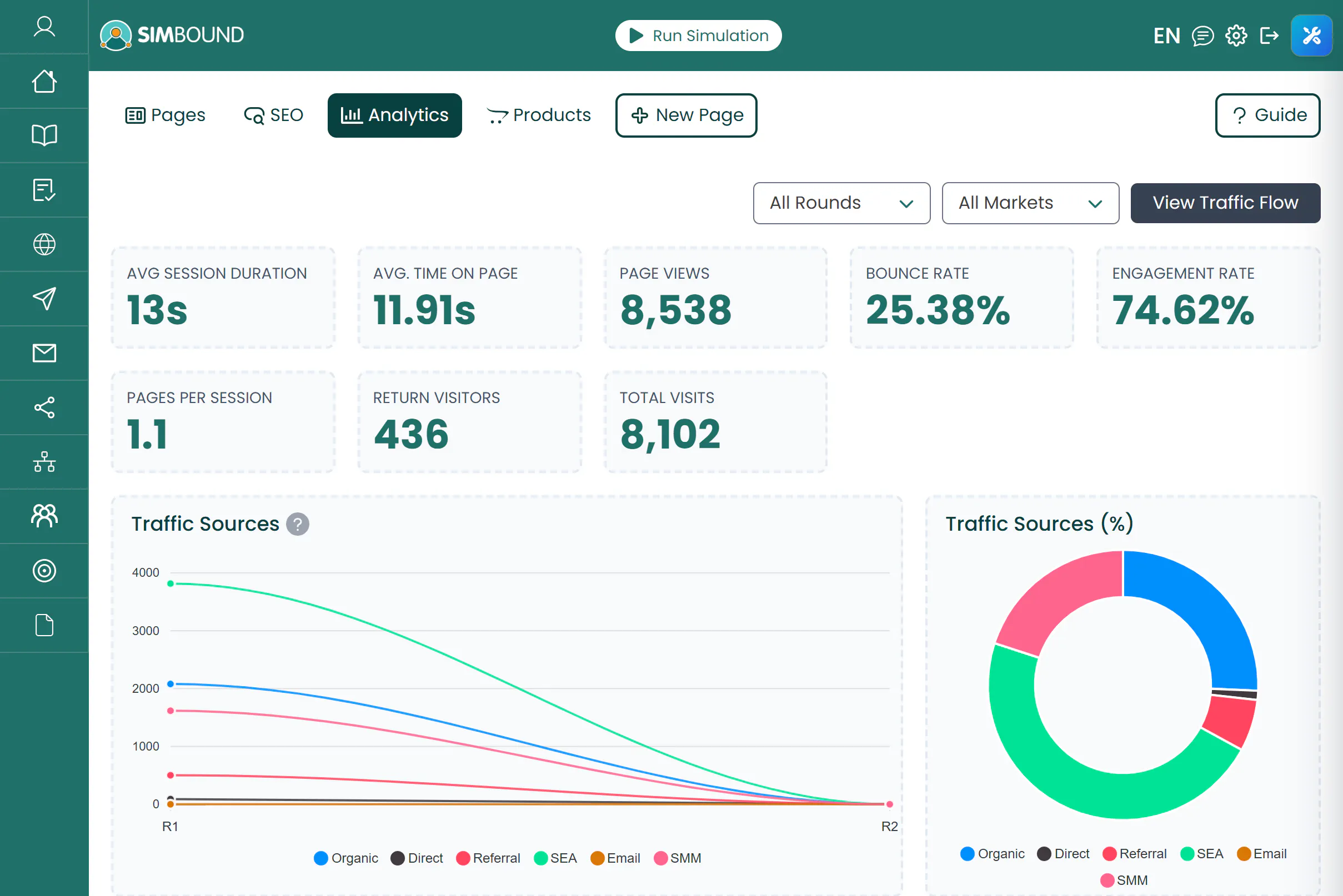
Task: Click the Referral data point at R1
Action: (x=171, y=776)
